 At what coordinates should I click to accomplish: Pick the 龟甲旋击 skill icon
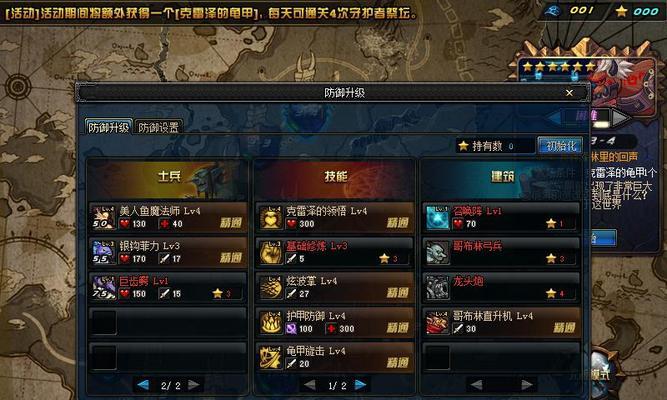tap(271, 357)
